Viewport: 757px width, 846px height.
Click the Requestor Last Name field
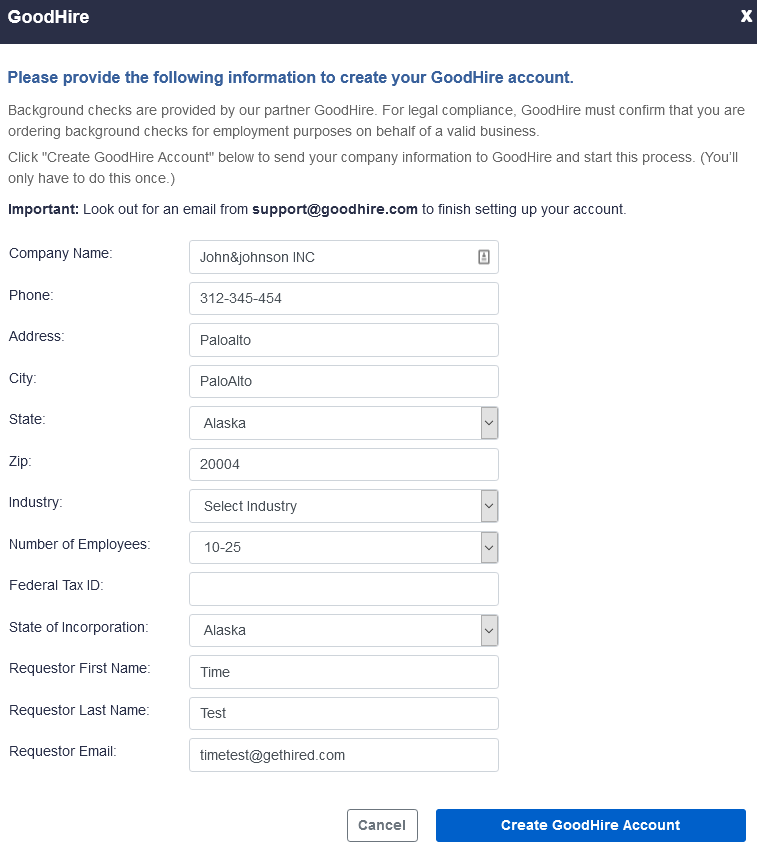[x=343, y=713]
